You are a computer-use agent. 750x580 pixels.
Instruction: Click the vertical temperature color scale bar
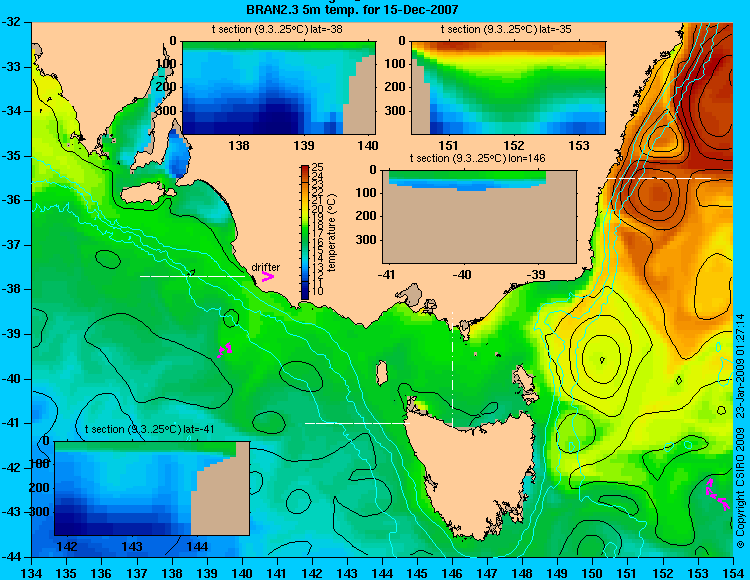coord(305,232)
